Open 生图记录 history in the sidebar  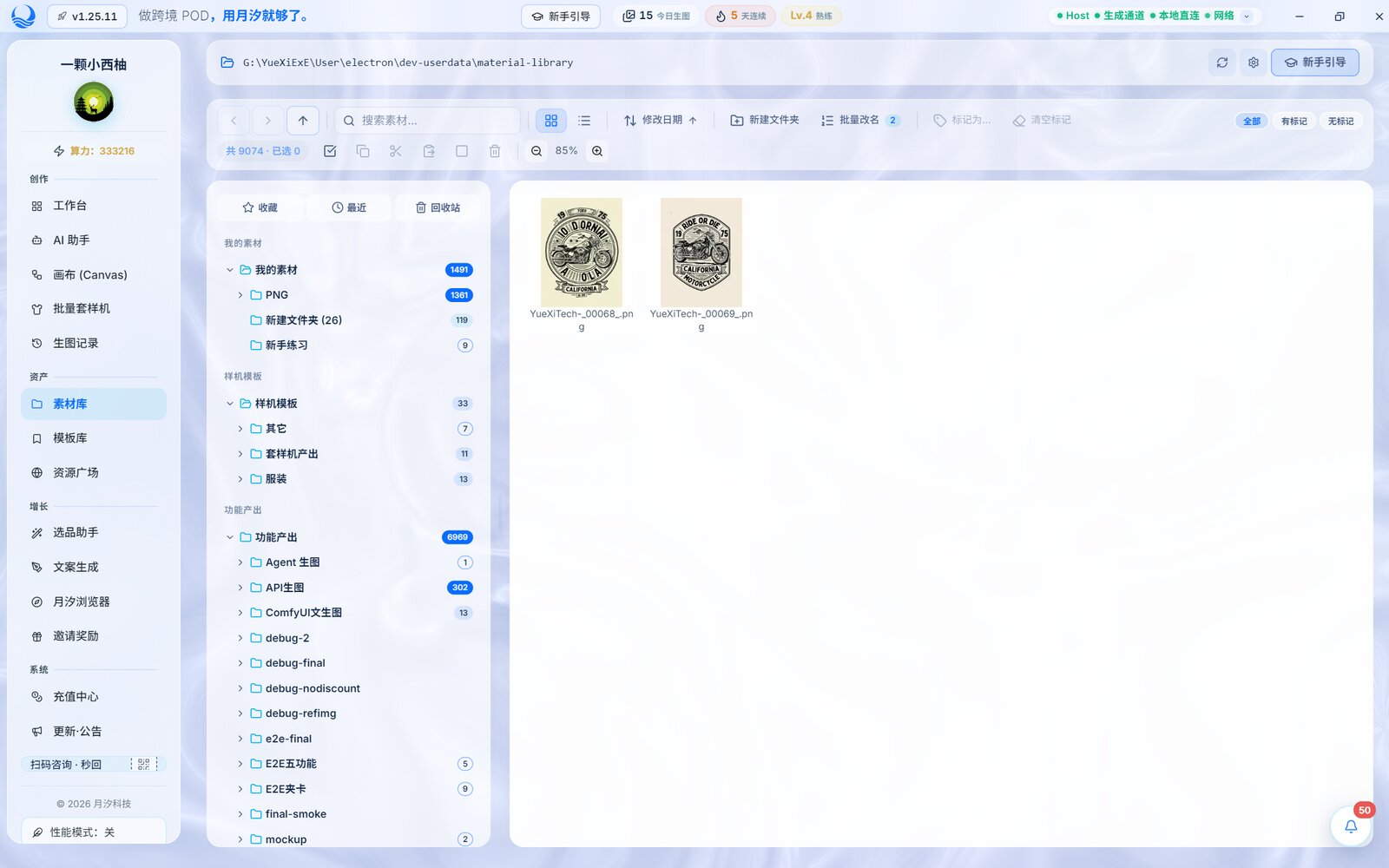coord(94,343)
